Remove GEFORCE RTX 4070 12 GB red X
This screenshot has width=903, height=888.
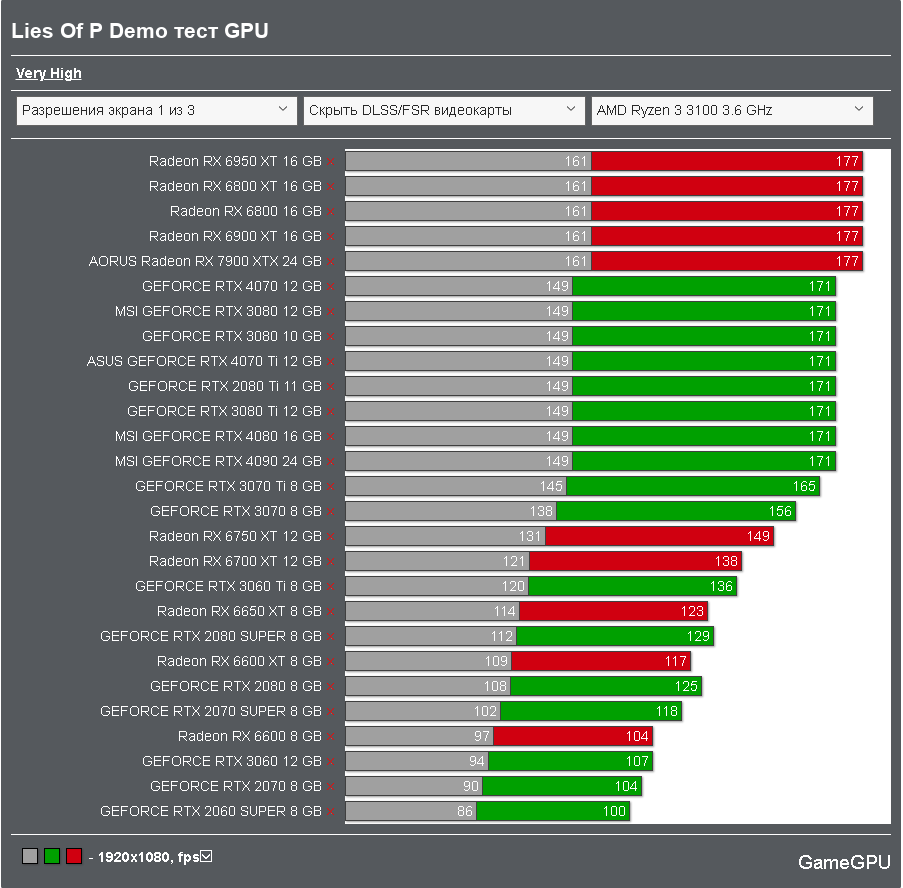(x=331, y=287)
